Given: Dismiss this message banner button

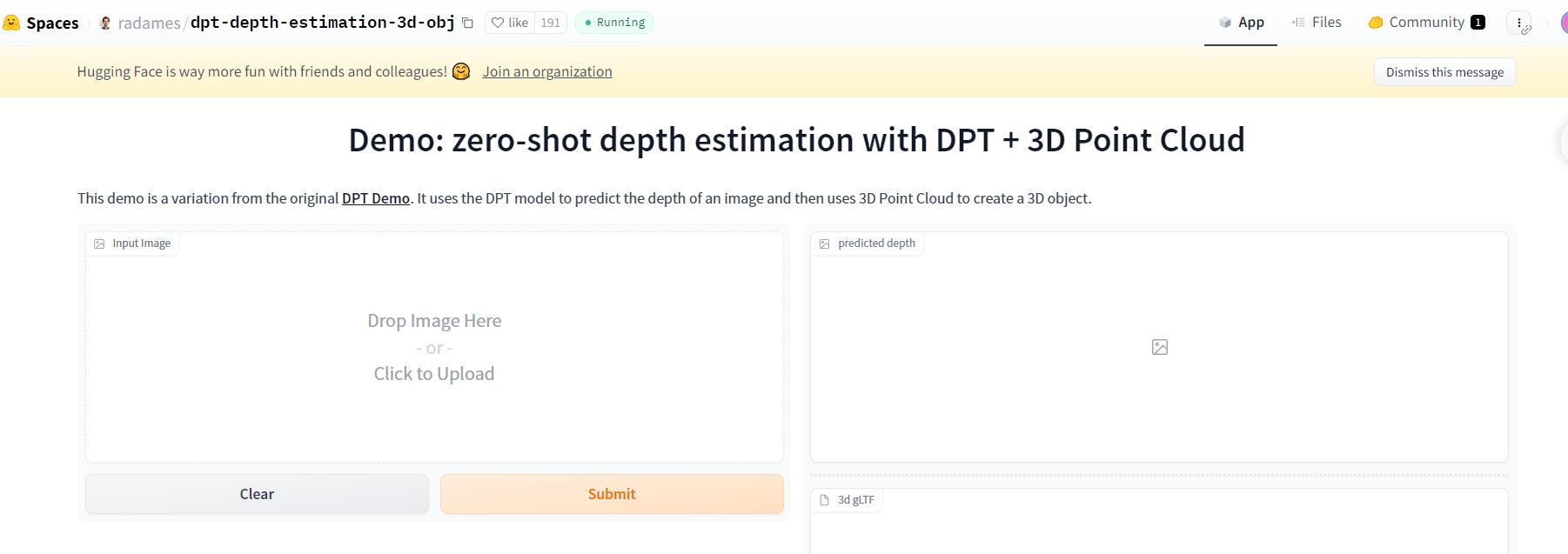Looking at the screenshot, I should point(1444,72).
